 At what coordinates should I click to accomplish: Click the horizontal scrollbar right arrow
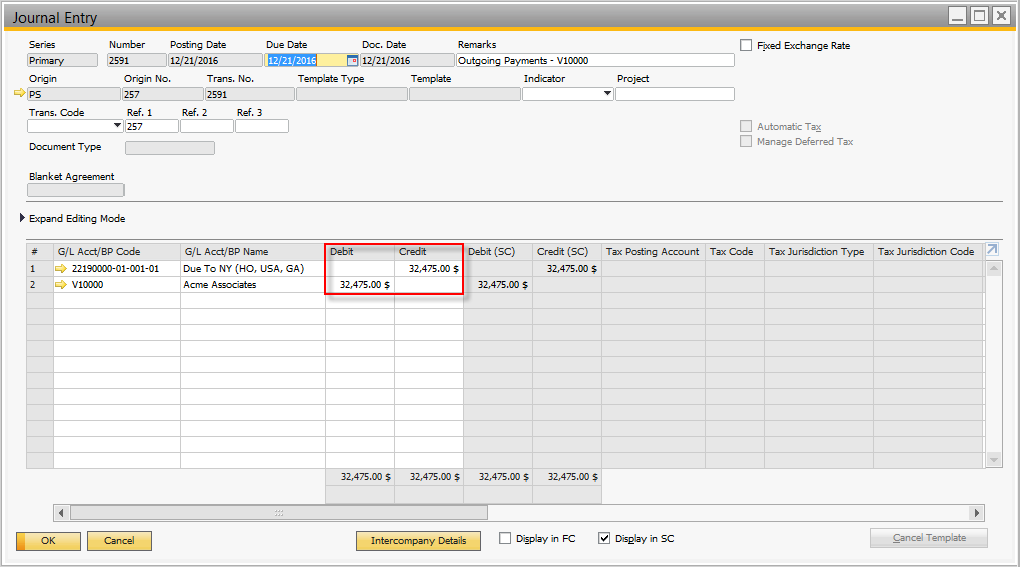click(x=978, y=513)
